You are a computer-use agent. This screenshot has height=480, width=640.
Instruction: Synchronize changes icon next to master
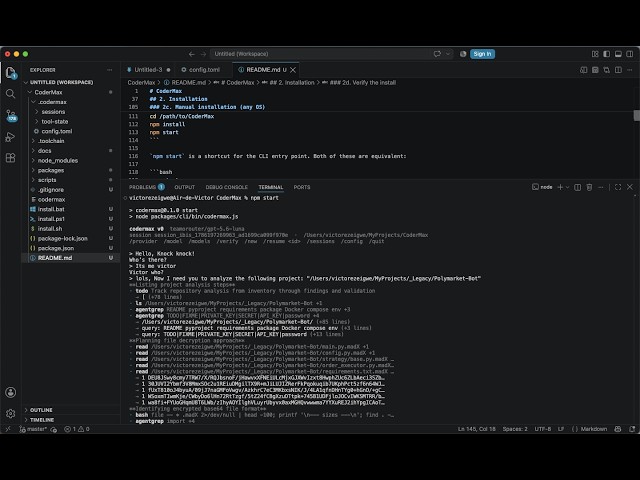pyautogui.click(x=53, y=429)
